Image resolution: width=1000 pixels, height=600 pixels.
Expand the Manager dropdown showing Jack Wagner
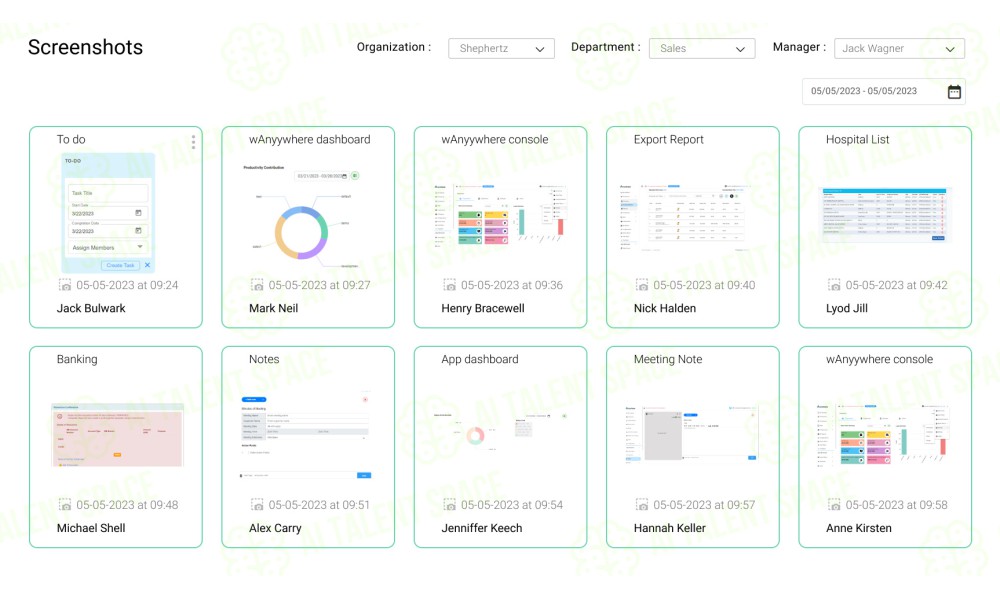pos(899,48)
